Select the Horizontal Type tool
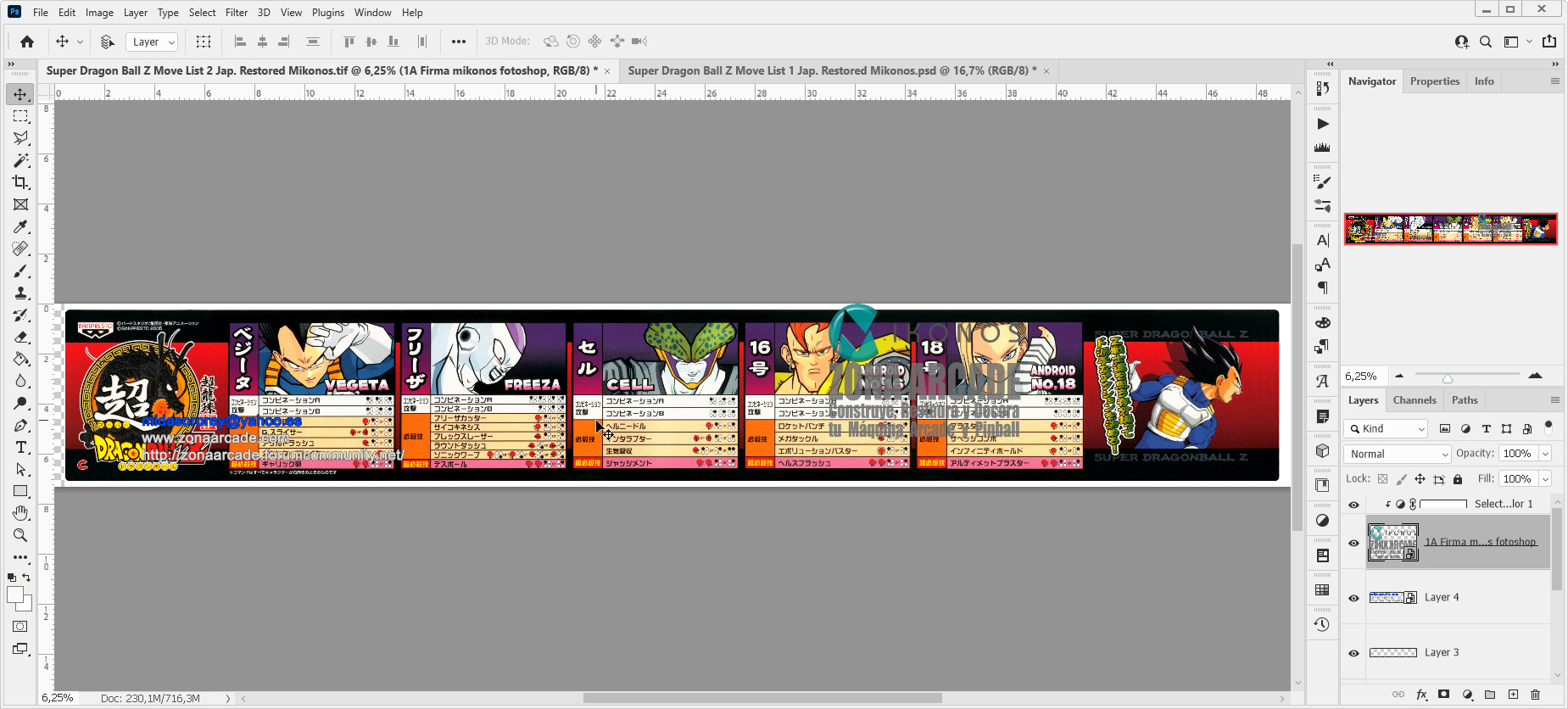 tap(20, 447)
